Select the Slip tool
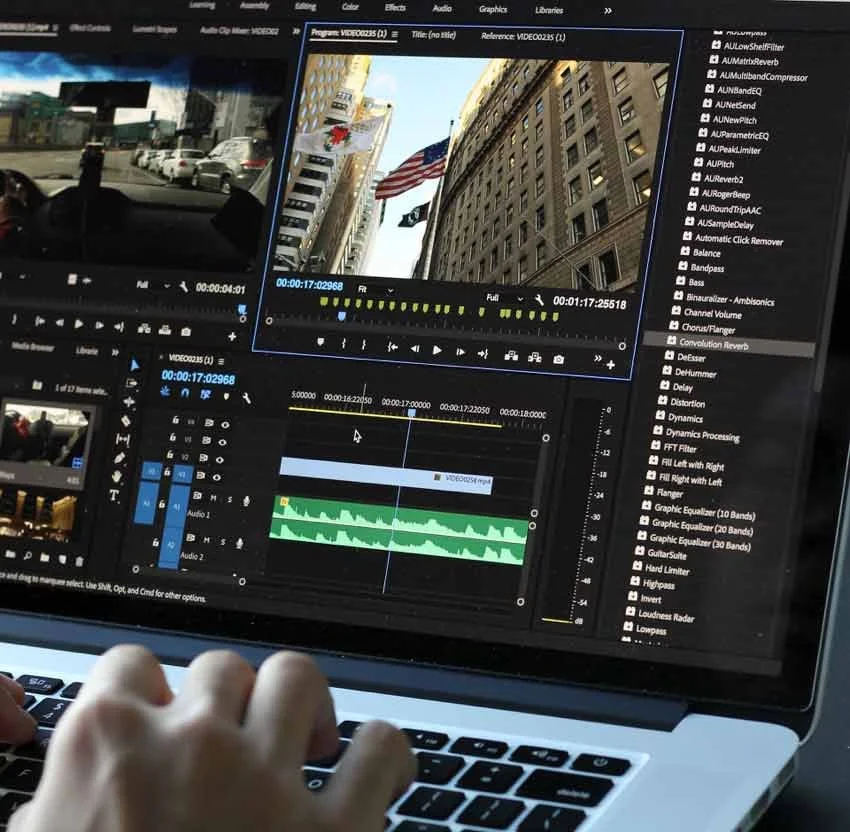850x832 pixels. [x=123, y=439]
